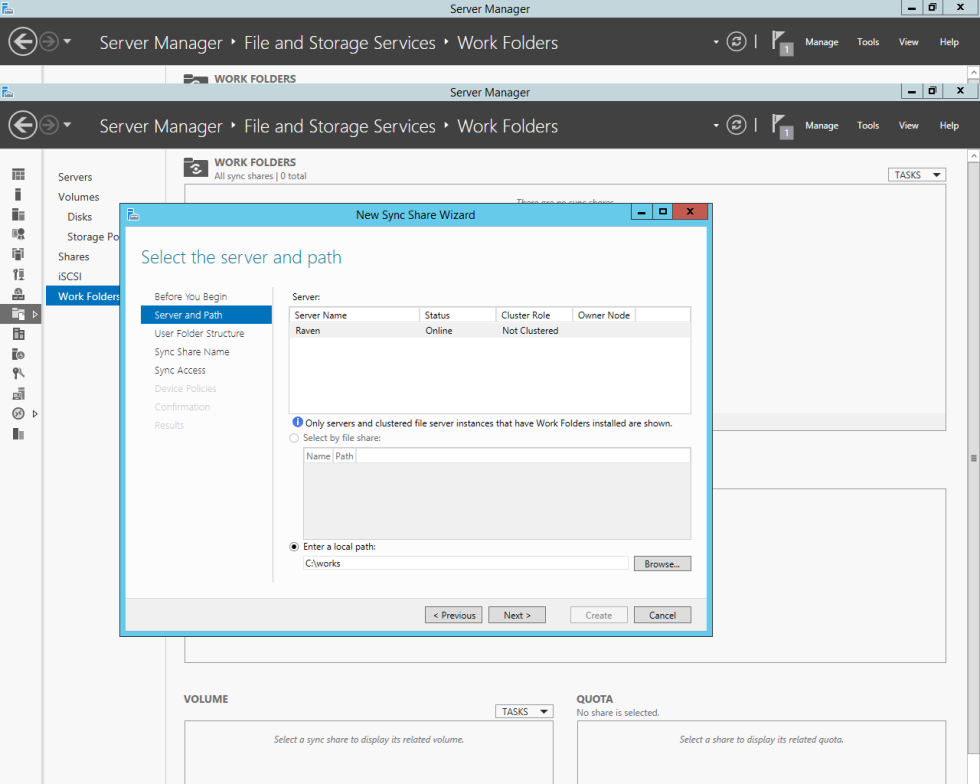
Task: Open Dashboard icon in left sidebar
Action: pos(18,174)
